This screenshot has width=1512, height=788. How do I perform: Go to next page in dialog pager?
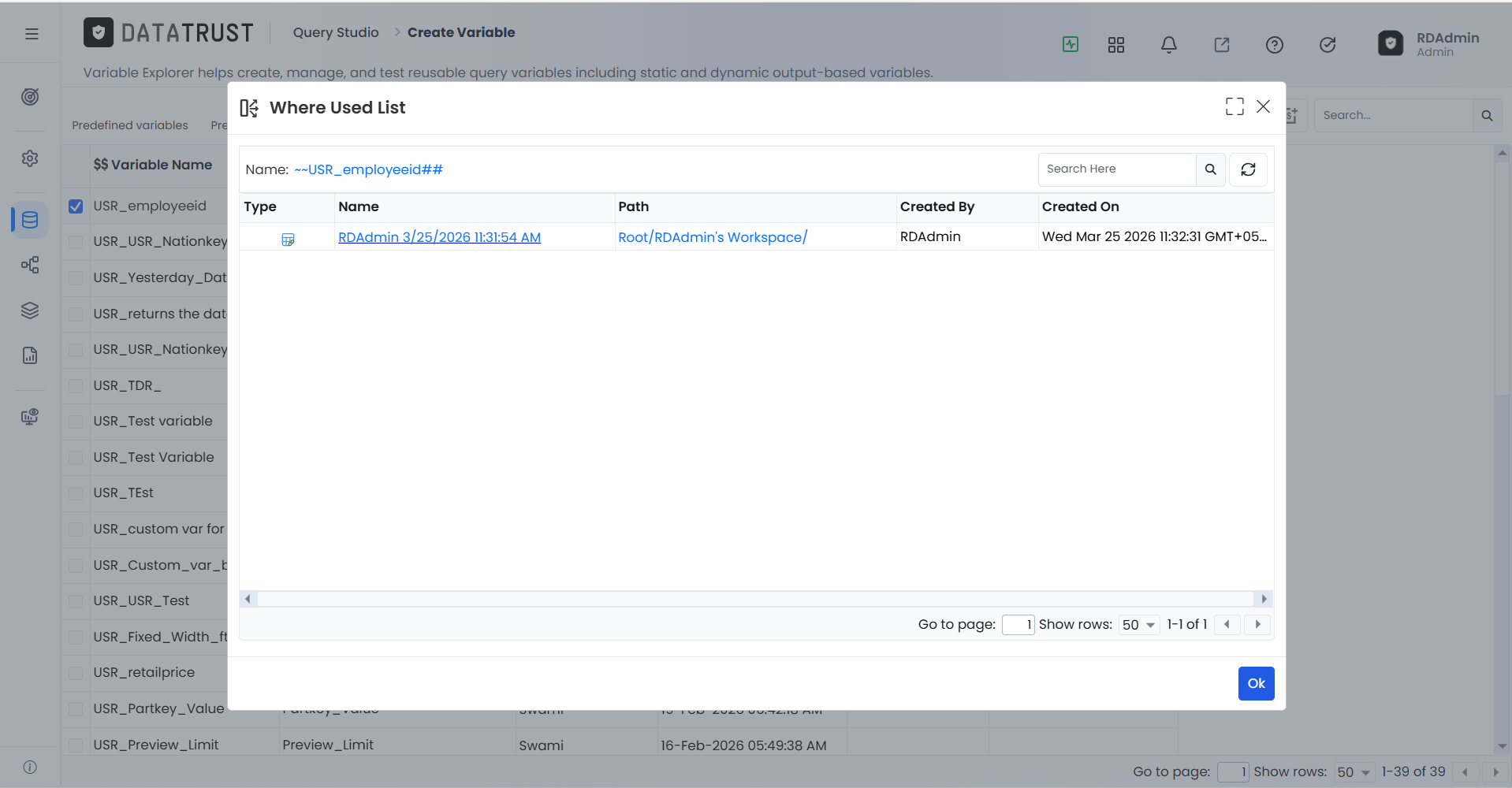pos(1258,625)
